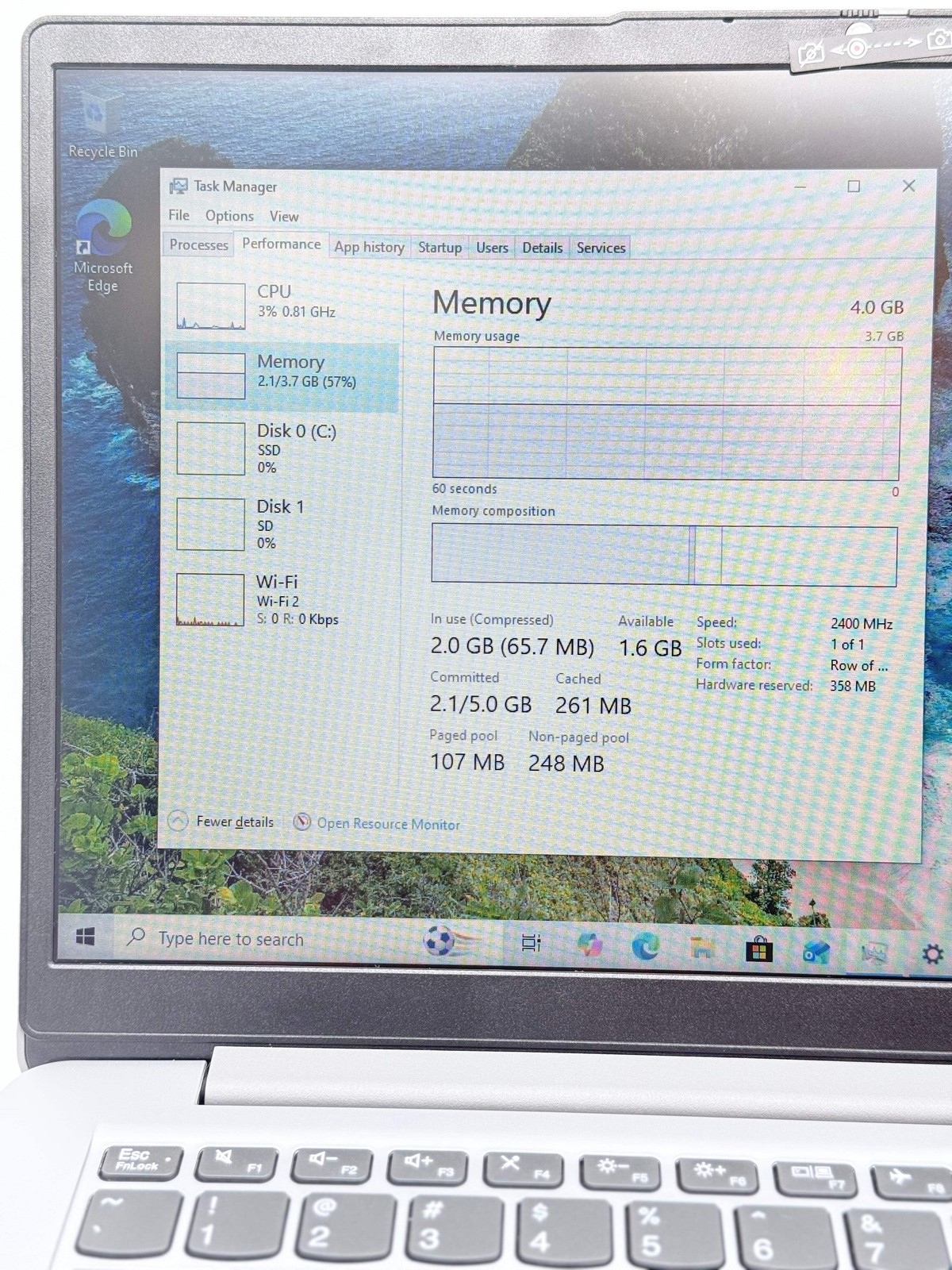This screenshot has height=1270, width=952.
Task: Click the Disk 0 (C:) label
Action: click(297, 431)
